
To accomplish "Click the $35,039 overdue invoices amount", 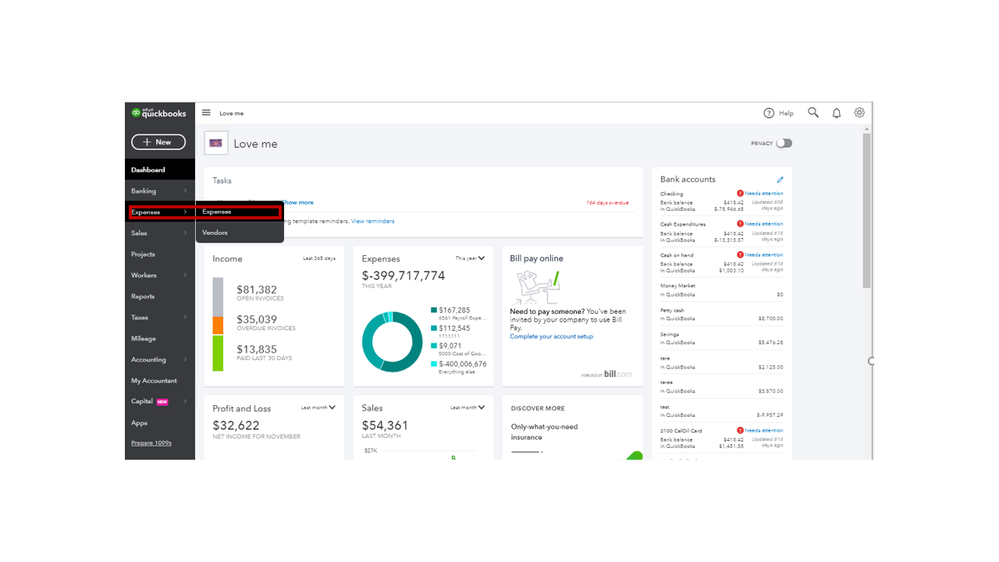I will (257, 319).
